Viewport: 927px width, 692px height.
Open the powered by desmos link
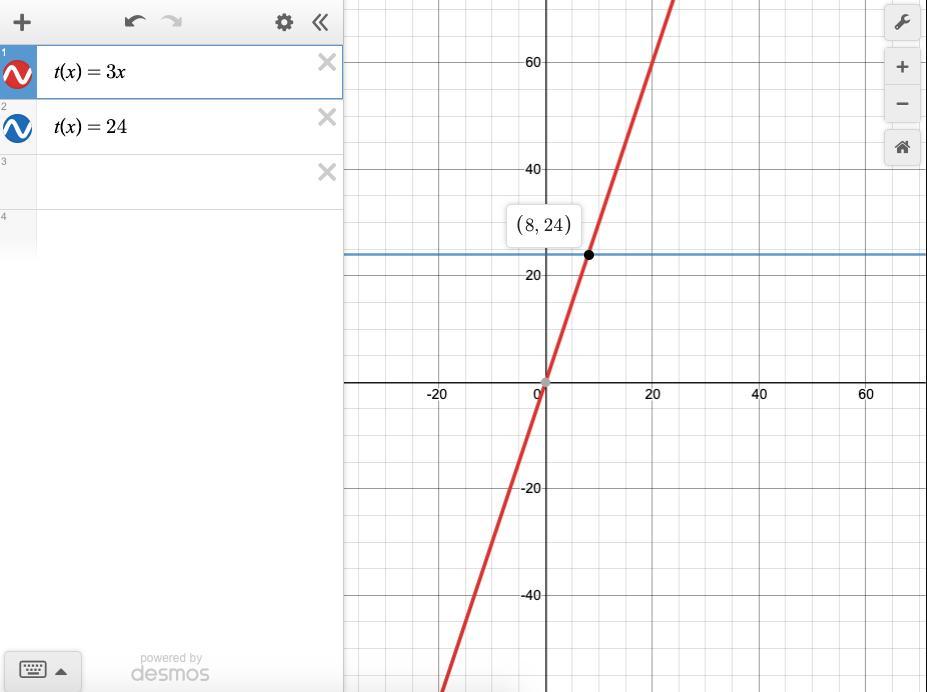[170, 668]
